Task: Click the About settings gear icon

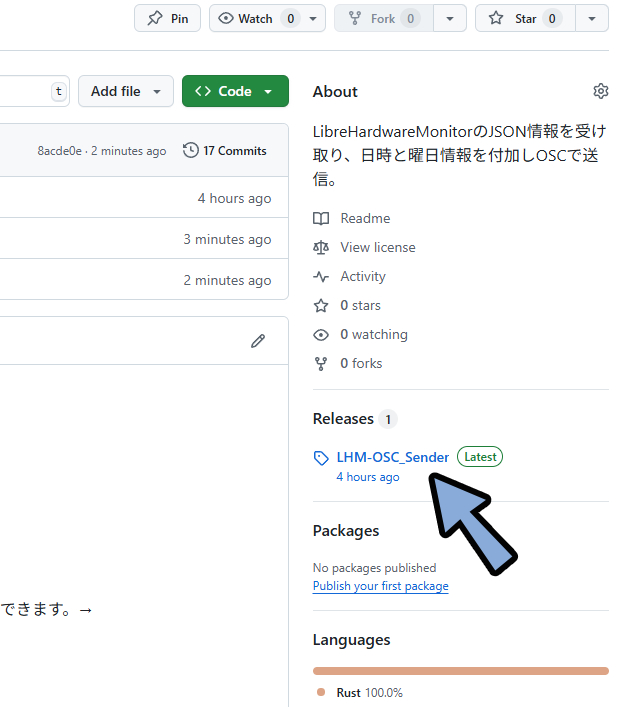Action: point(601,91)
